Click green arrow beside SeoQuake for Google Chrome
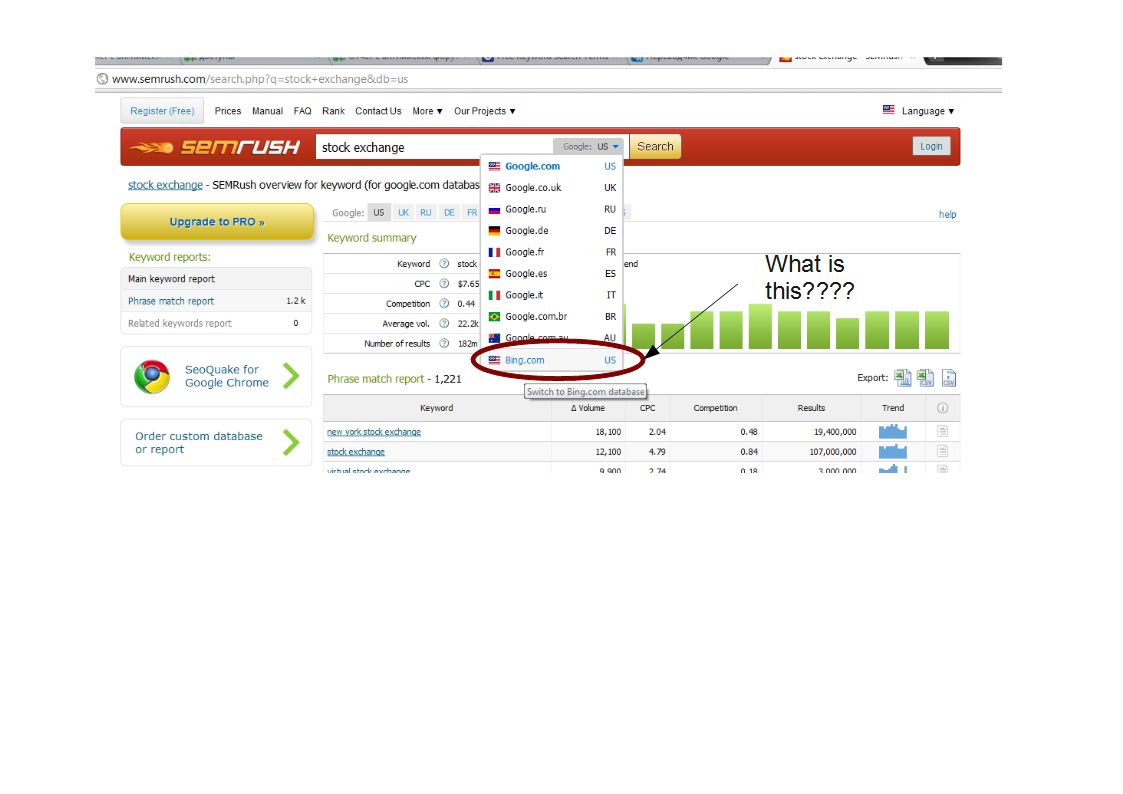Screen dimensions: 1123x794 (291, 376)
